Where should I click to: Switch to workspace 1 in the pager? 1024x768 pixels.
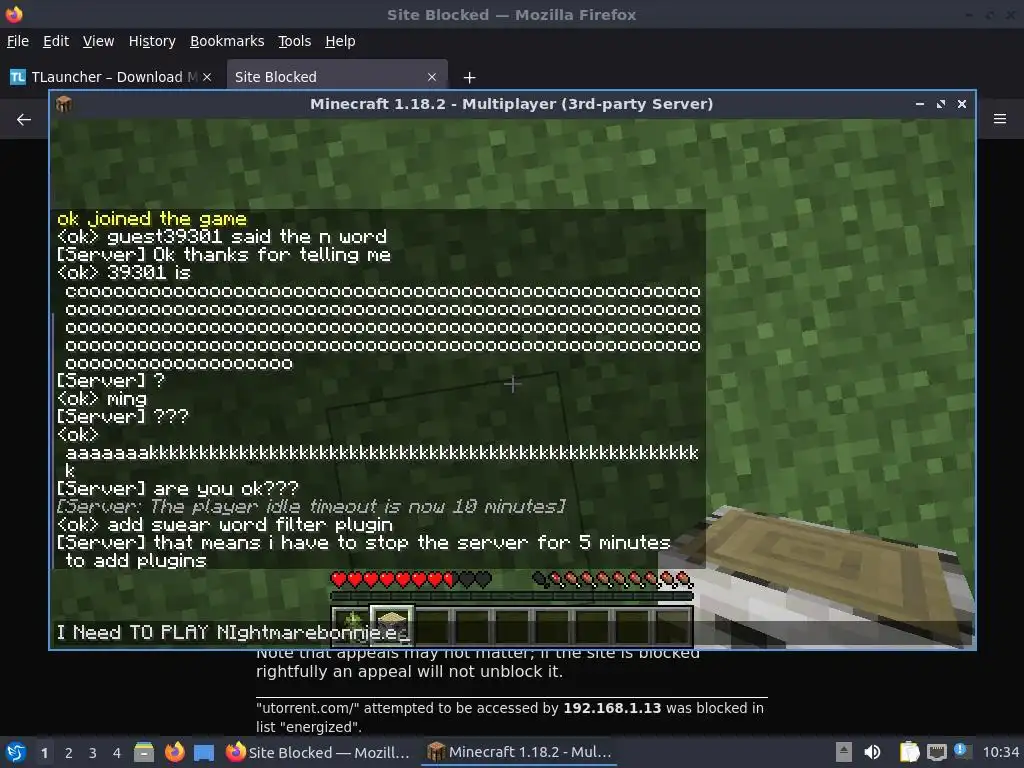44,753
